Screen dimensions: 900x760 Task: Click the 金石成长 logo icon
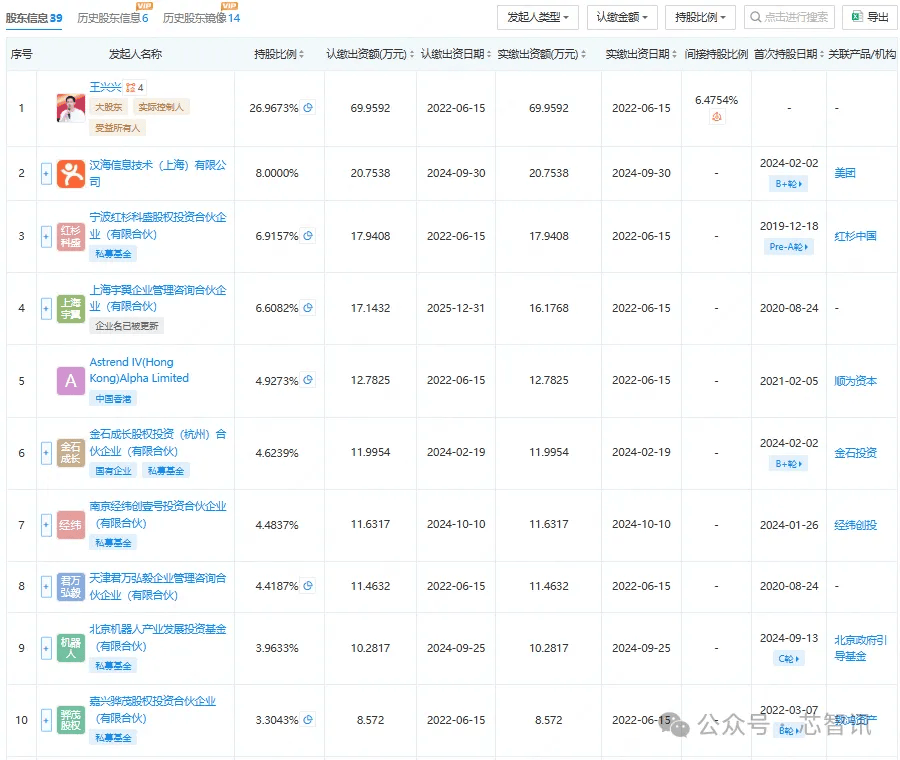(x=71, y=453)
